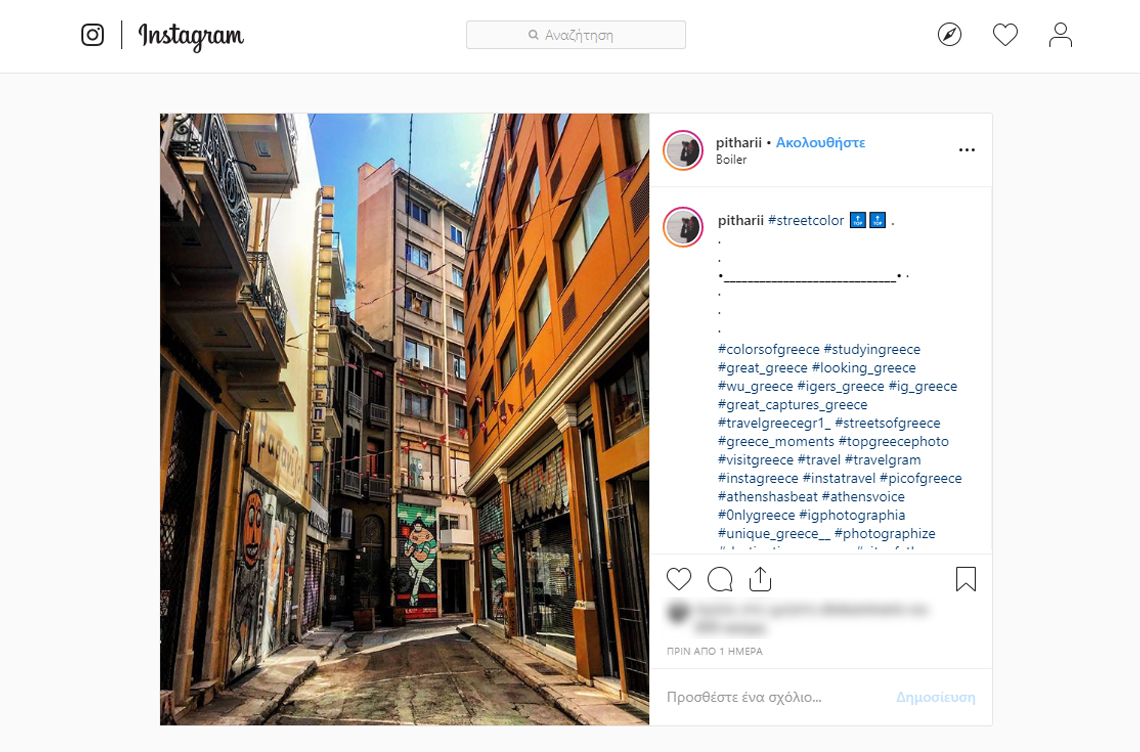Open the #streetcolor hashtag
This screenshot has height=752, width=1140.
pyautogui.click(x=805, y=220)
